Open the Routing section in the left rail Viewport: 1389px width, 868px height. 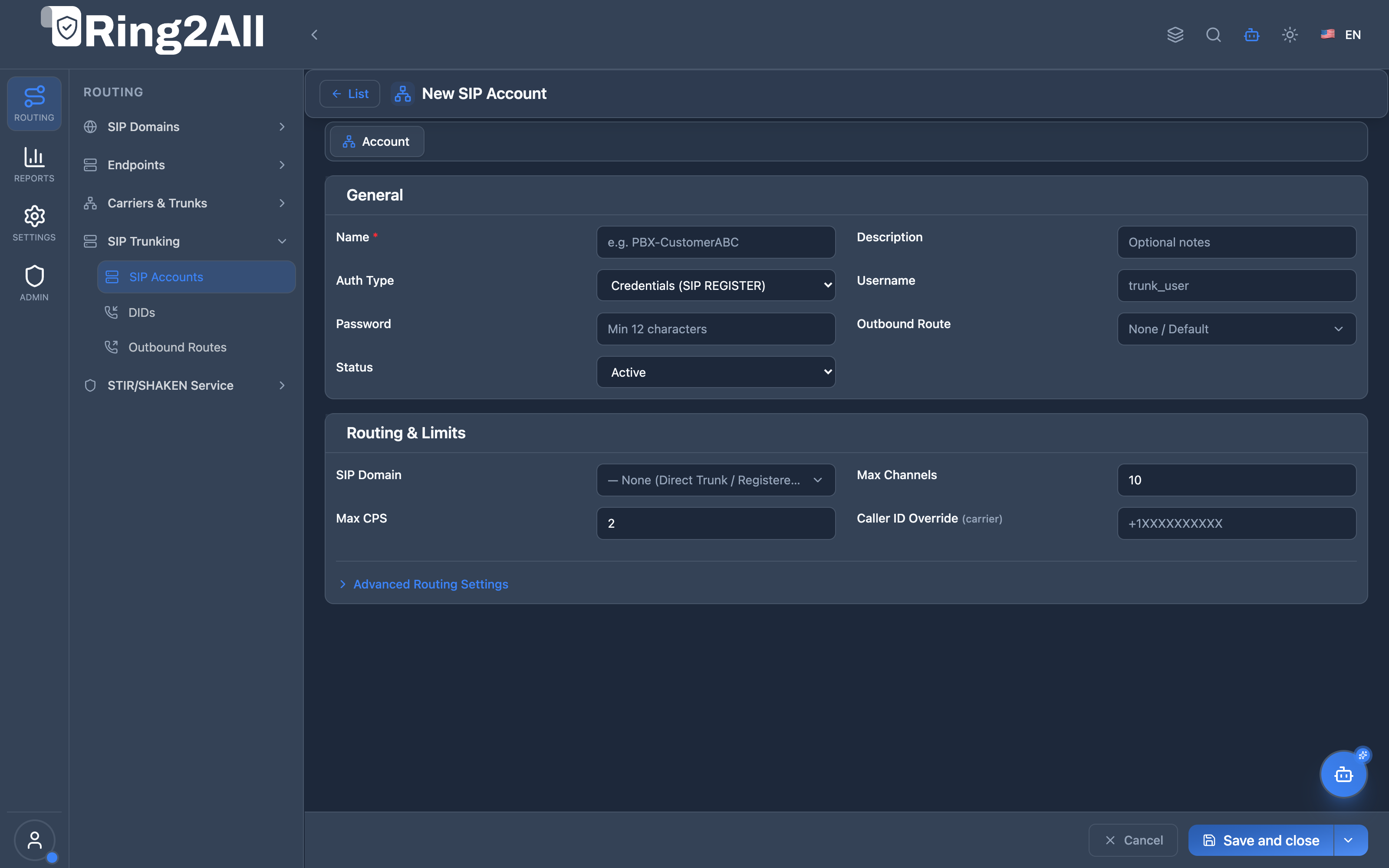tap(34, 103)
